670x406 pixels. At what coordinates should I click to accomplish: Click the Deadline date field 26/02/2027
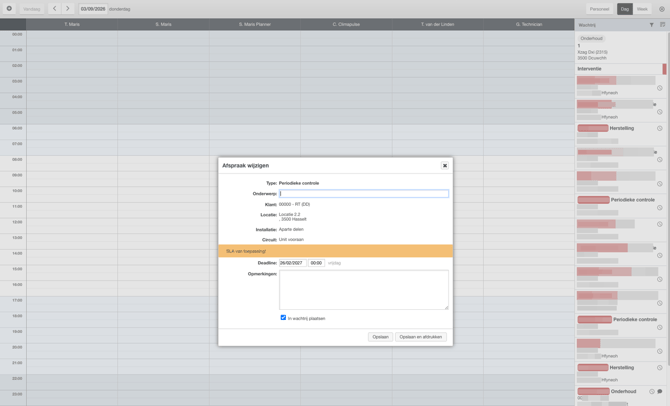(x=293, y=263)
